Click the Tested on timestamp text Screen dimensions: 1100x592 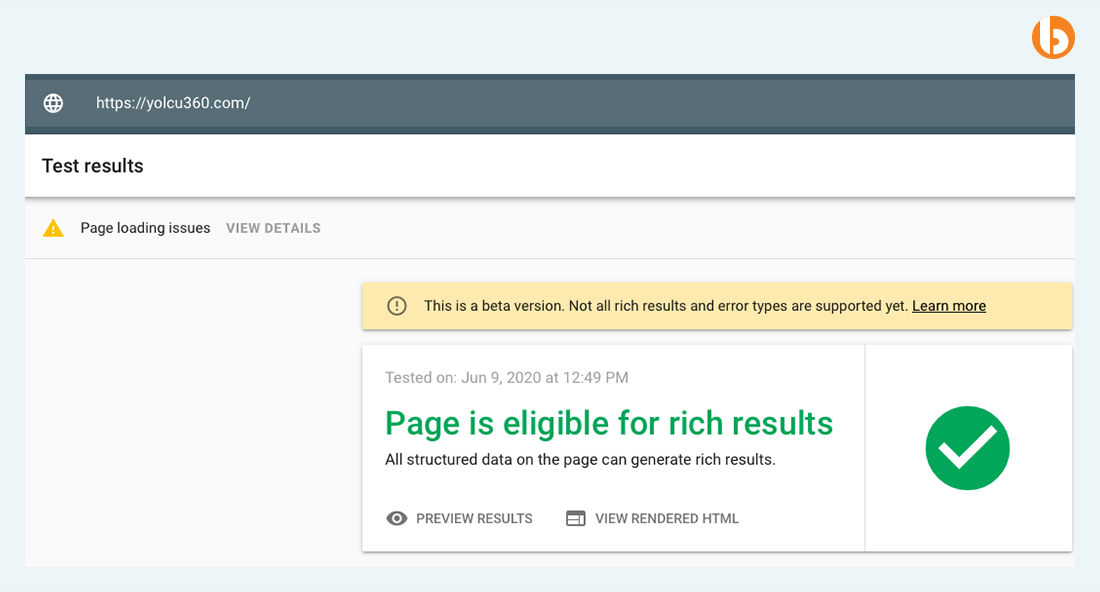click(506, 377)
